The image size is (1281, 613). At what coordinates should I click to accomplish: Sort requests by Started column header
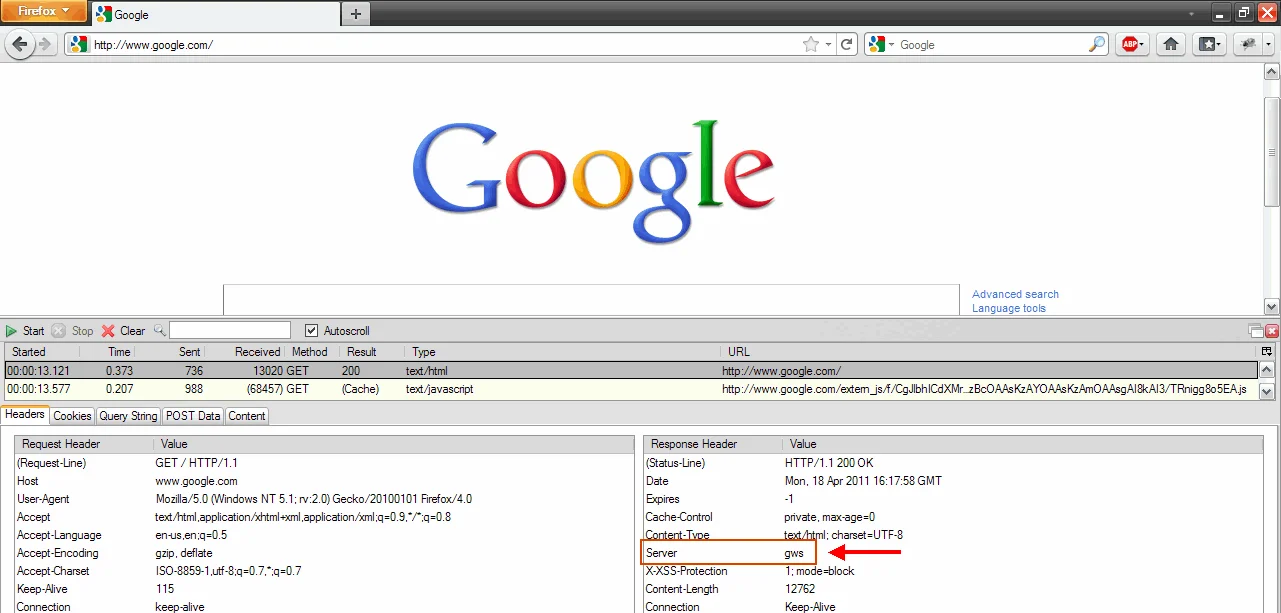click(40, 352)
